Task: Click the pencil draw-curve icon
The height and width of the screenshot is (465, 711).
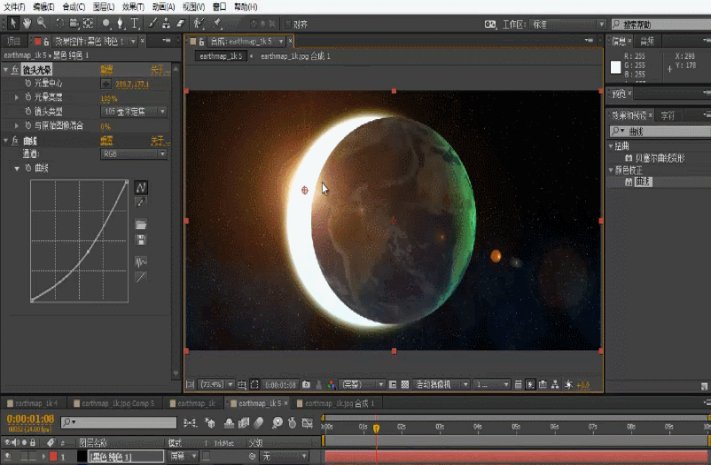Action: [x=141, y=201]
